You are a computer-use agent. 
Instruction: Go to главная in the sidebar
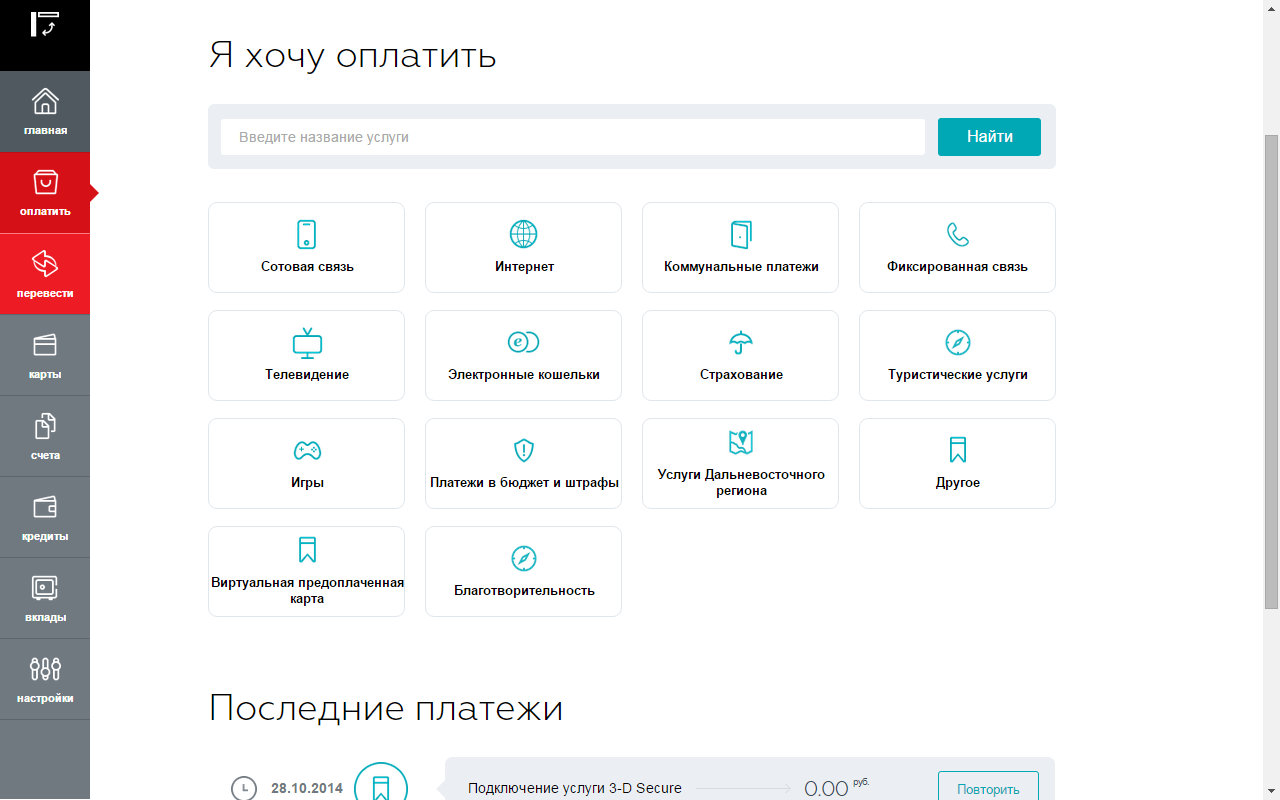(x=45, y=112)
